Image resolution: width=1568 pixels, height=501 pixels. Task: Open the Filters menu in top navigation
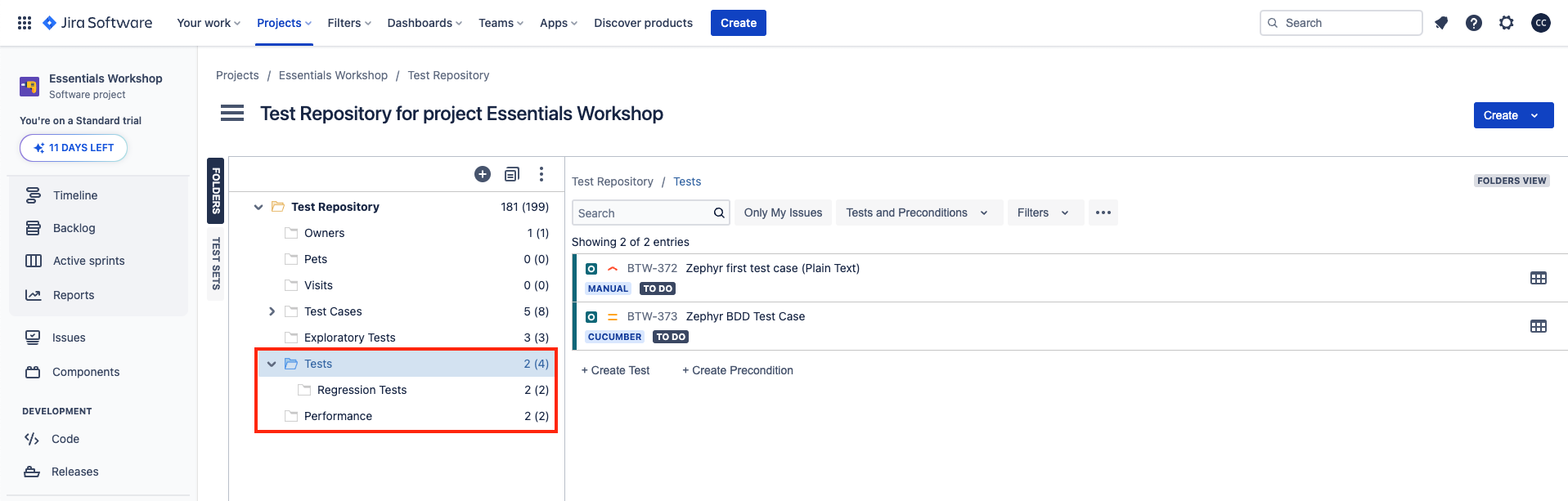click(349, 23)
